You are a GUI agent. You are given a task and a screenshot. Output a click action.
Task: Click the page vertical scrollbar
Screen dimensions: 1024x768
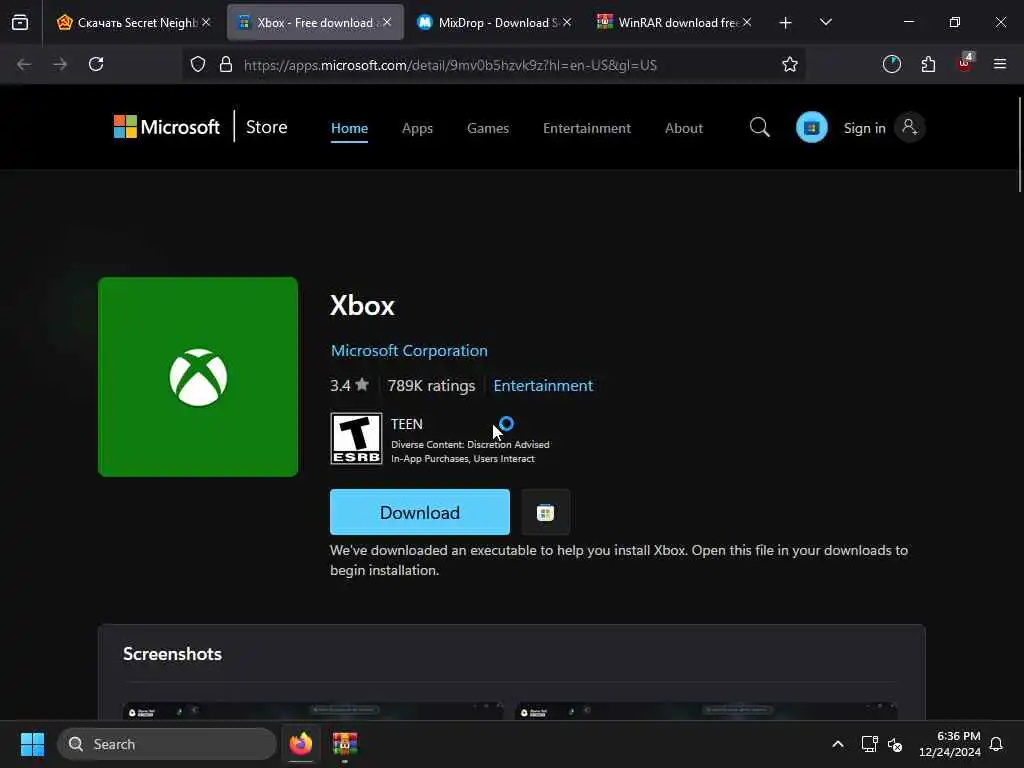pyautogui.click(x=1019, y=144)
